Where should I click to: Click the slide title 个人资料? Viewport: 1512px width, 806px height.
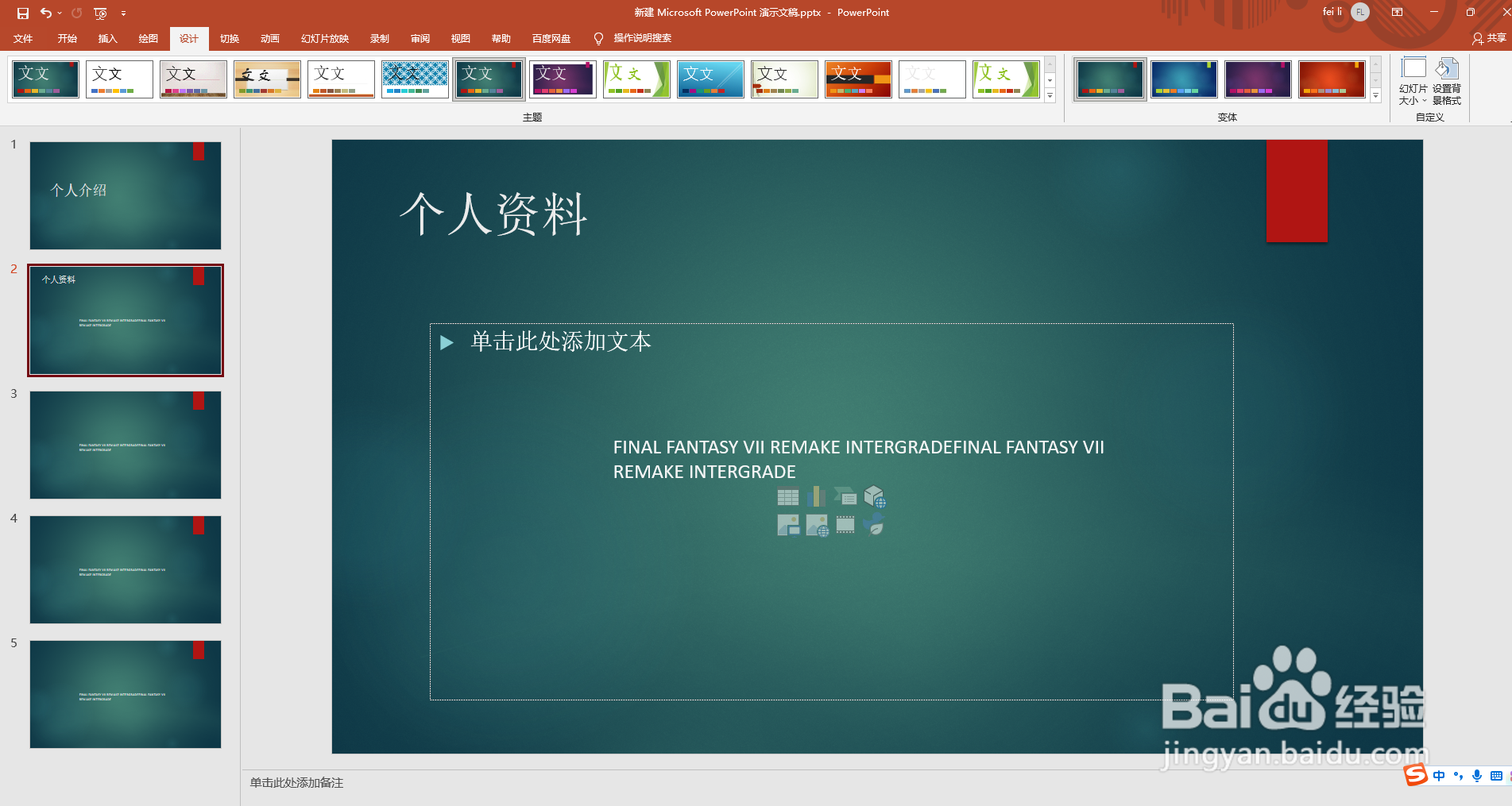tap(493, 214)
